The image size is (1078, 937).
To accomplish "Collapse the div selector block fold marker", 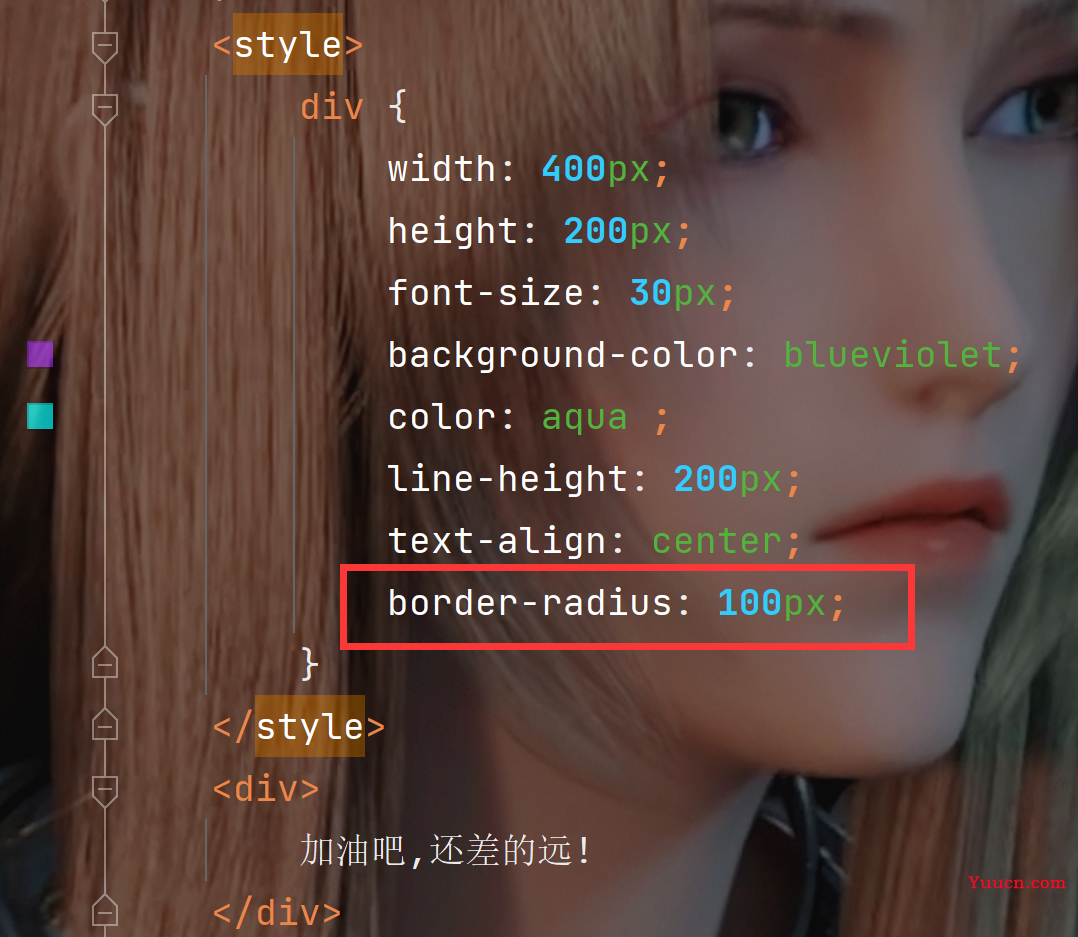I will pyautogui.click(x=104, y=109).
